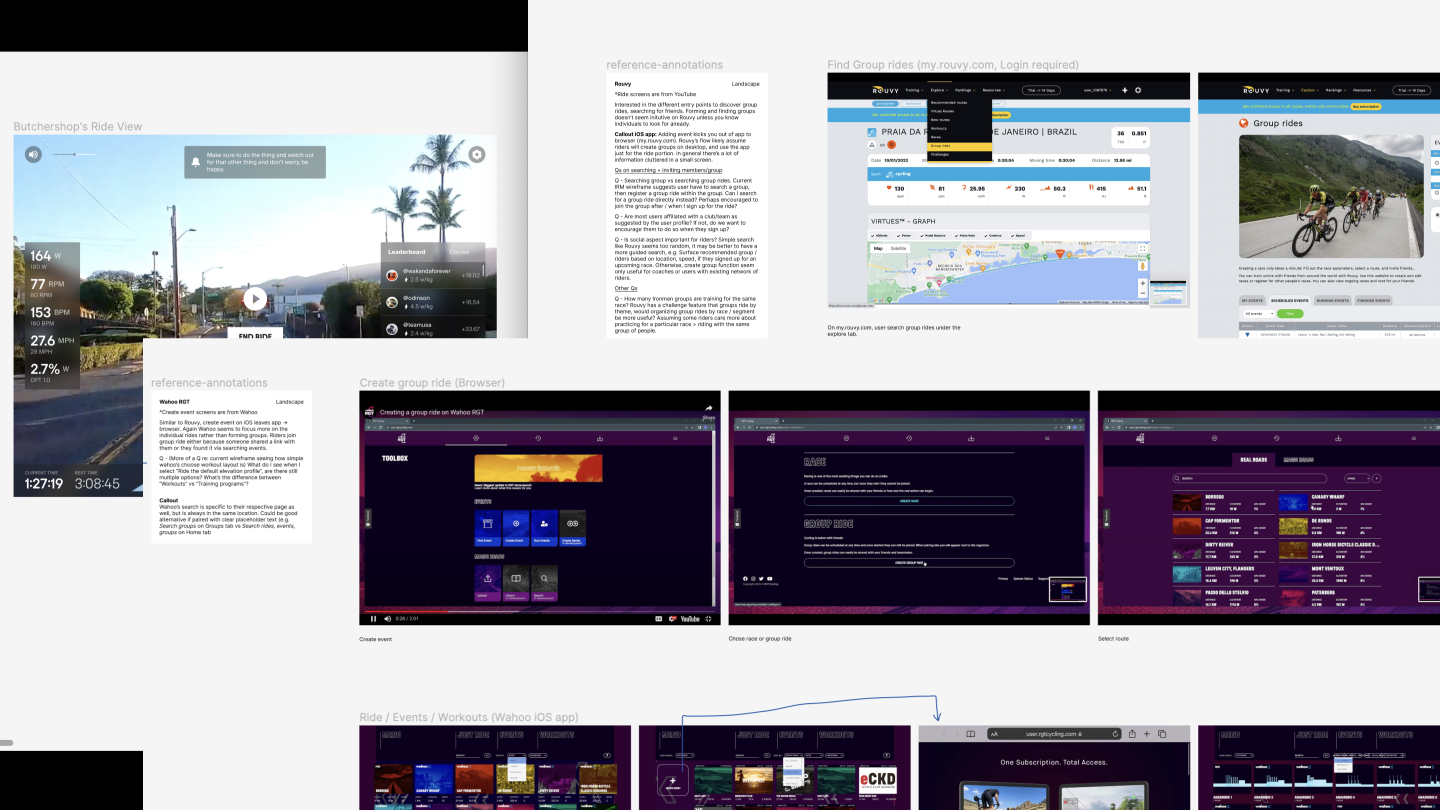The image size is (1440, 810).
Task: Open the Finished Events tab
Action: coord(1373,300)
